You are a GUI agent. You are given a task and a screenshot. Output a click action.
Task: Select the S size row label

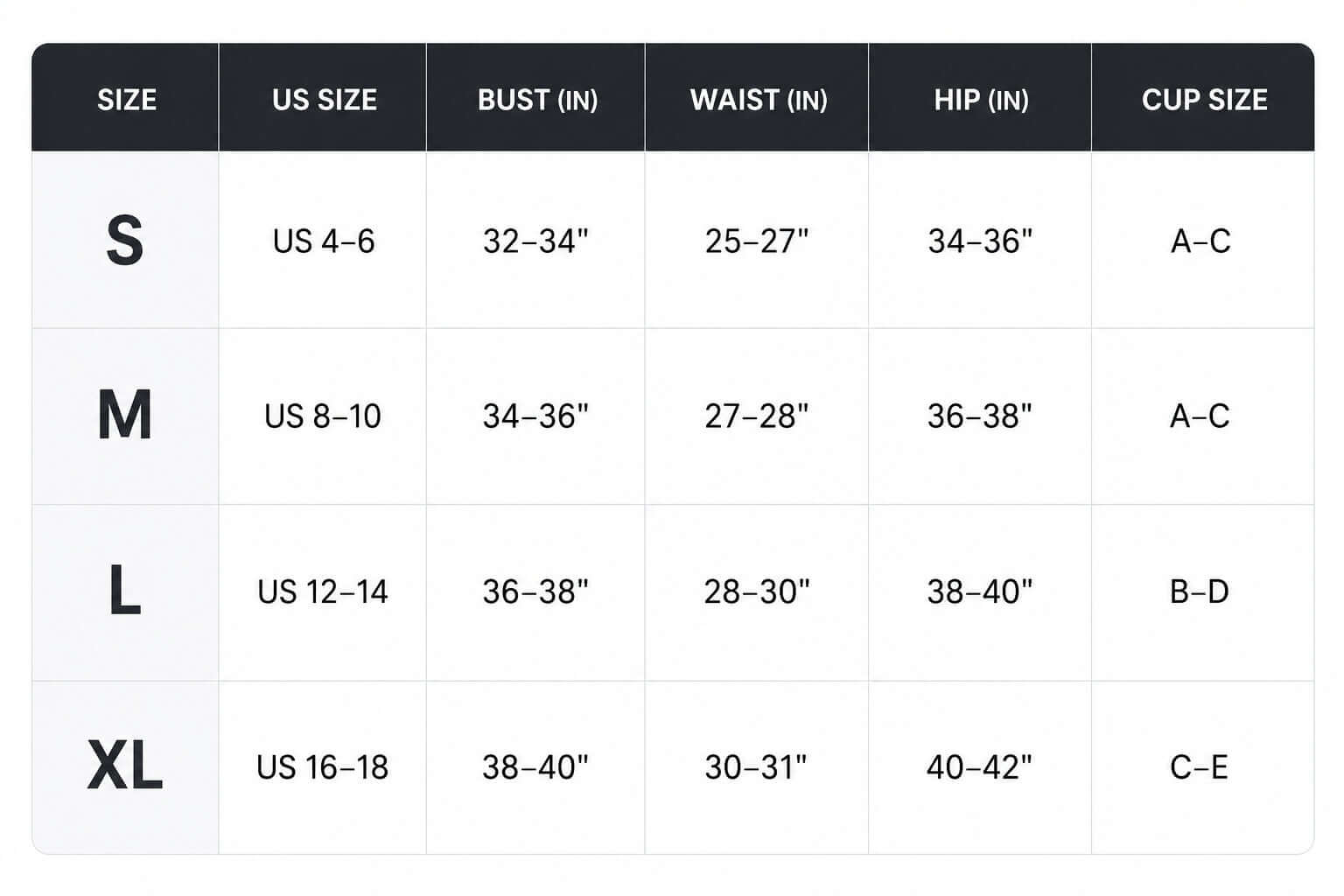click(x=125, y=241)
